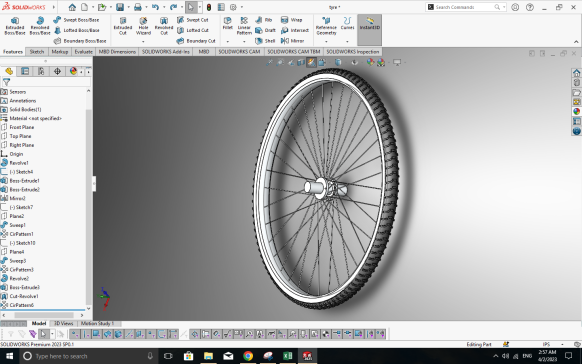Image resolution: width=582 pixels, height=364 pixels.
Task: Expand the SOLIDWORKS menu arrow
Action: (54, 7)
